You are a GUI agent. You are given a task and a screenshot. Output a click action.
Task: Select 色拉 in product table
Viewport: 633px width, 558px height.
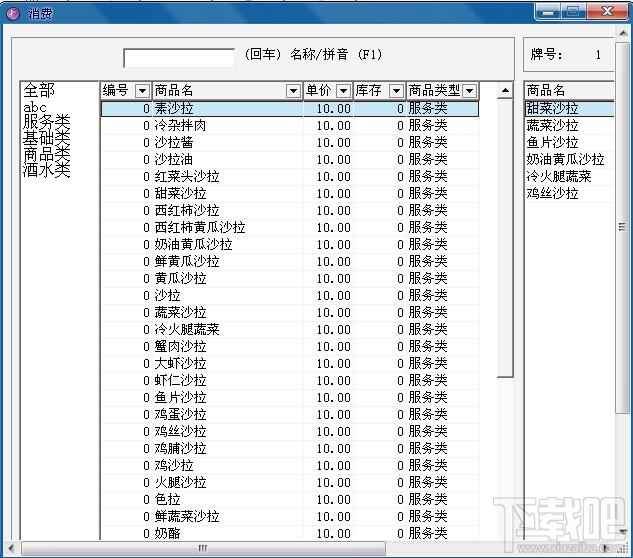[x=289, y=499]
